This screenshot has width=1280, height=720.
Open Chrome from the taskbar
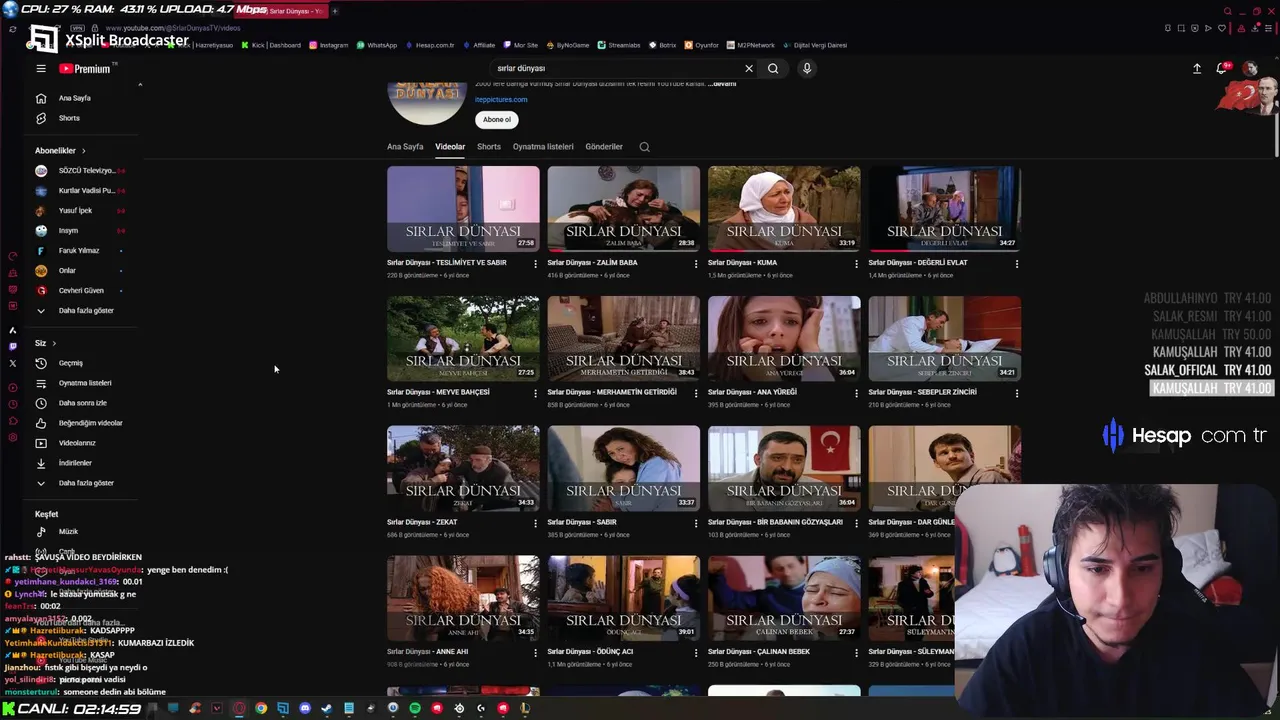(x=261, y=708)
